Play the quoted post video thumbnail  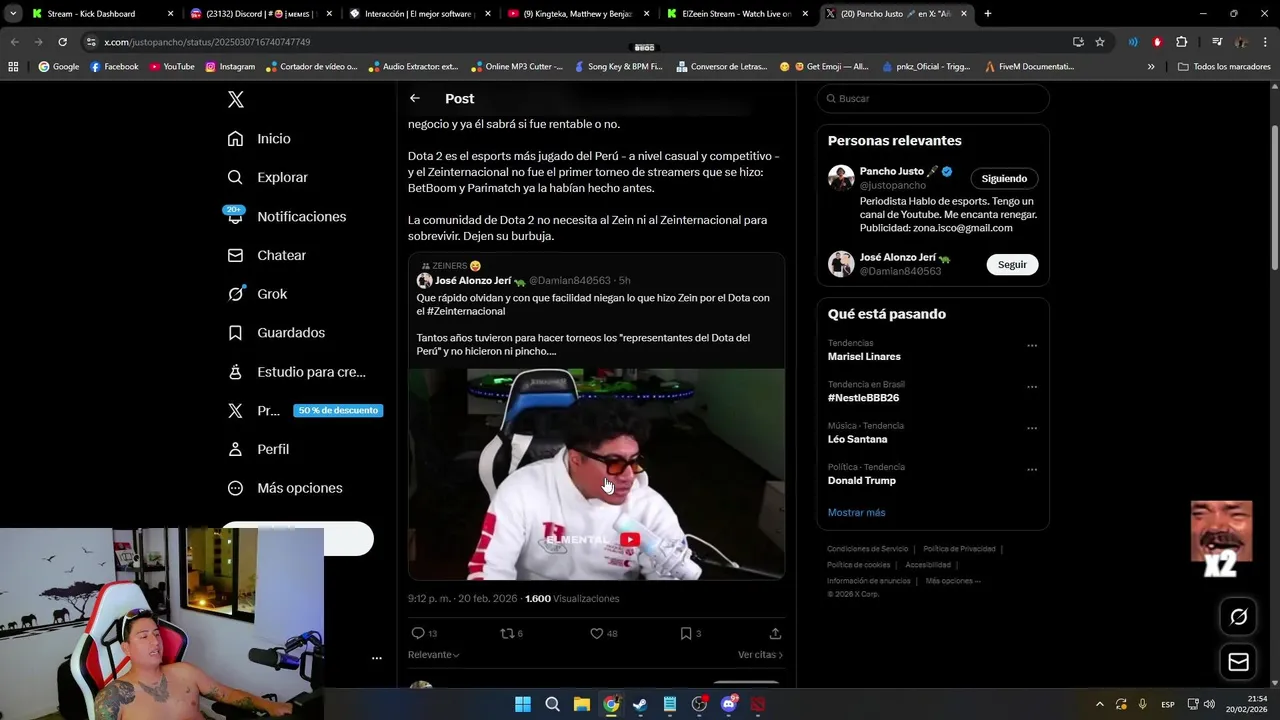coord(596,474)
